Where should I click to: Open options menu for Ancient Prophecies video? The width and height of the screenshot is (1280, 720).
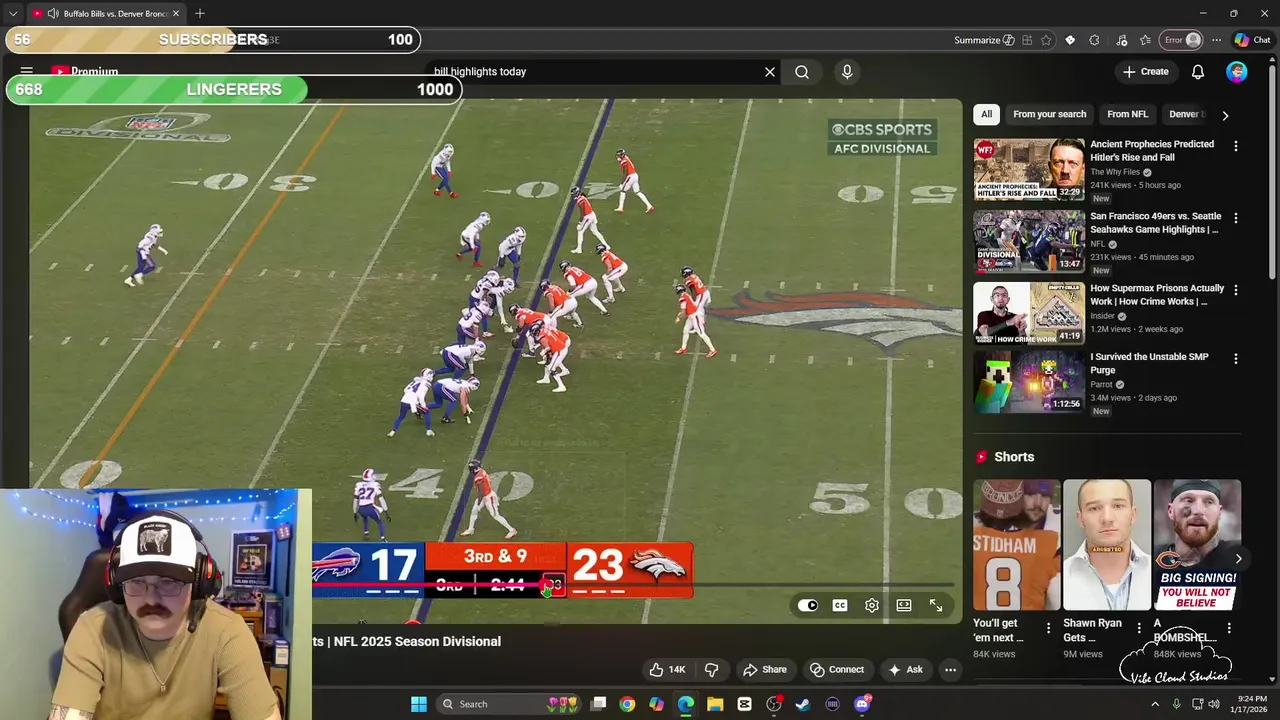(1236, 146)
